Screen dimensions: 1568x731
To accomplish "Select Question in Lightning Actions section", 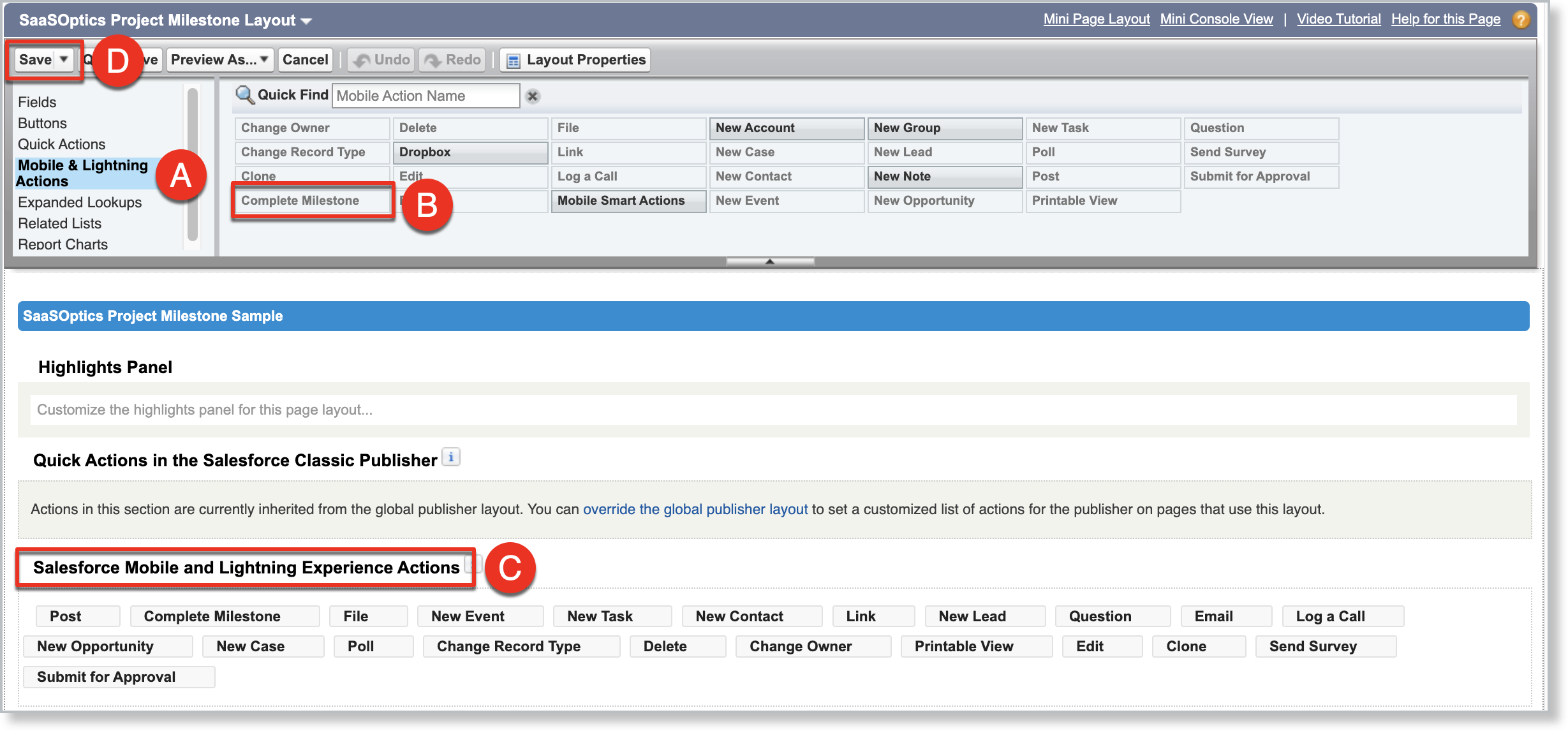I will [1113, 616].
